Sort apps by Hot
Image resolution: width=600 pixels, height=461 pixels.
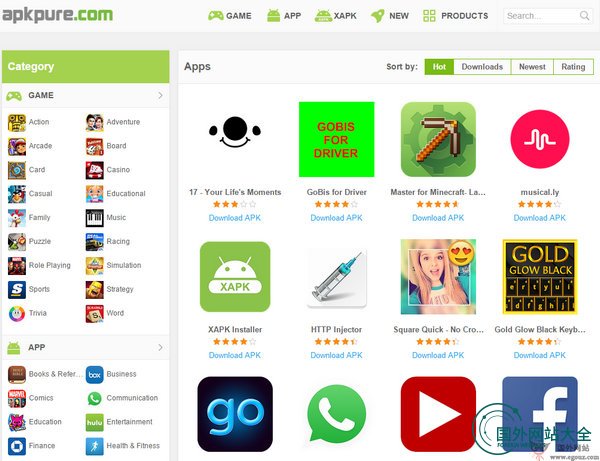click(439, 67)
